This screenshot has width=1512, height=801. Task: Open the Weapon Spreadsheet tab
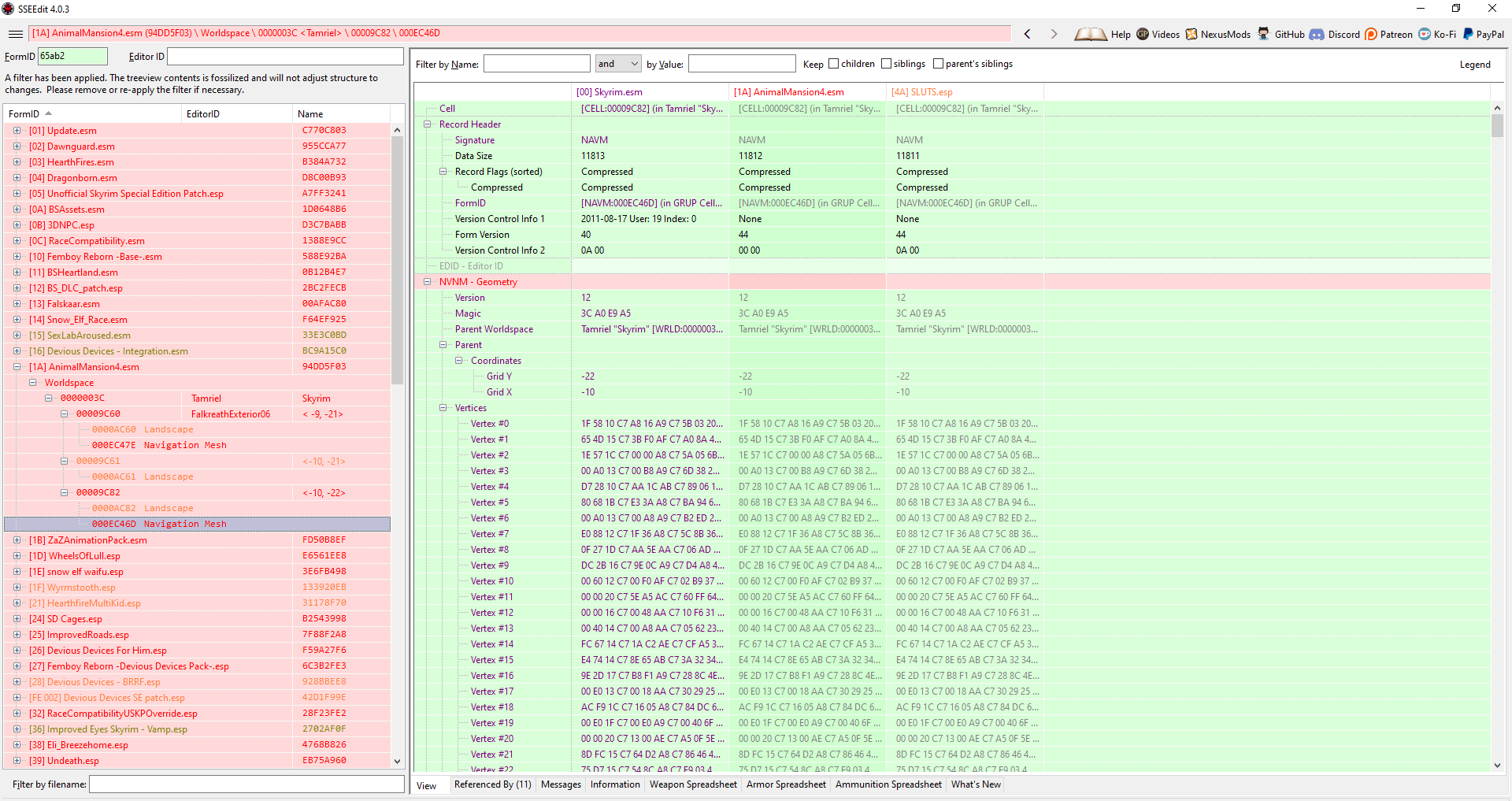pos(693,784)
